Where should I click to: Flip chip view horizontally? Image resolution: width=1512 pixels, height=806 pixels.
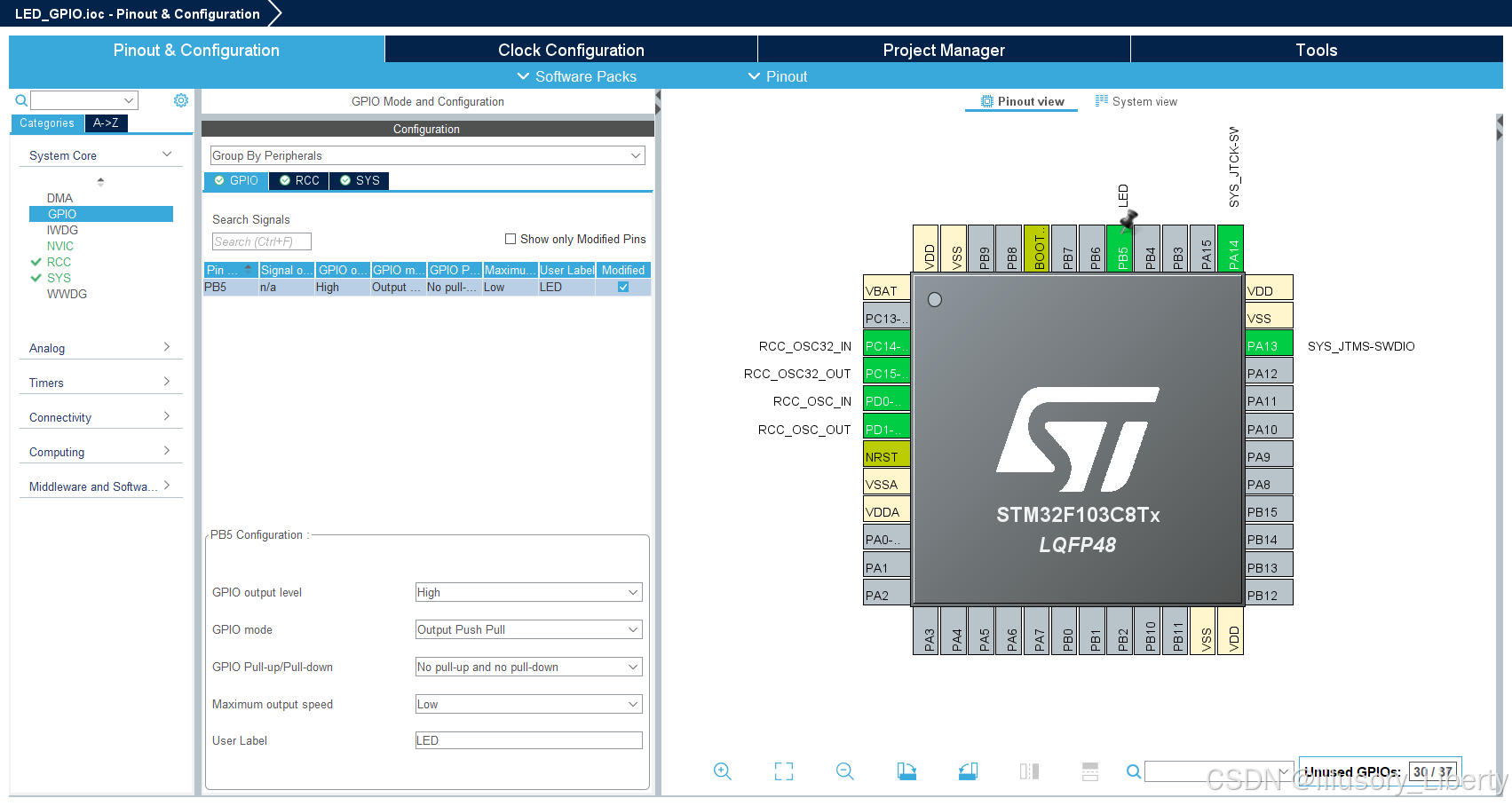pyautogui.click(x=1029, y=771)
